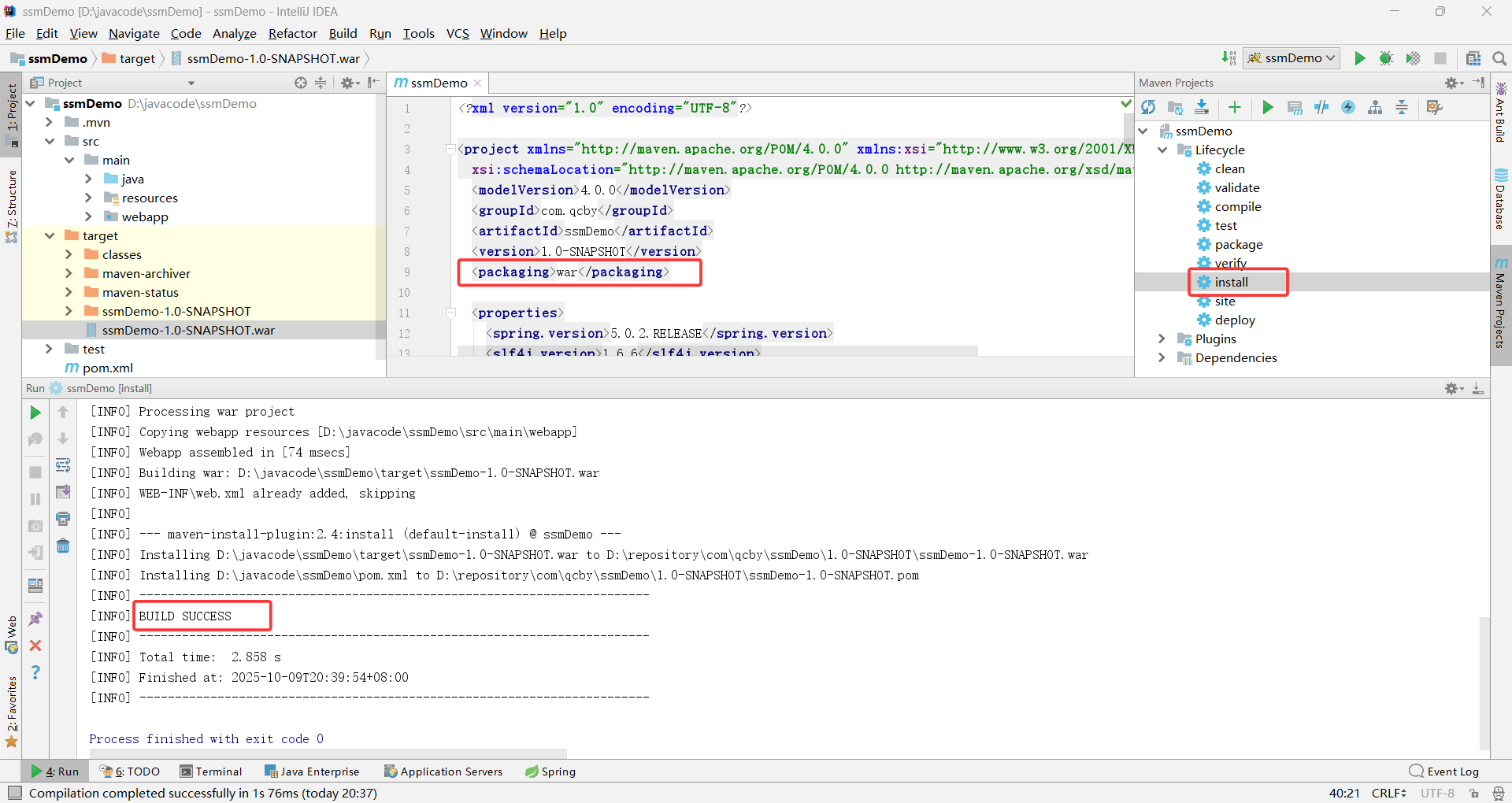
Task: Click Generate Sources and Update Folders icon
Action: 1175,107
